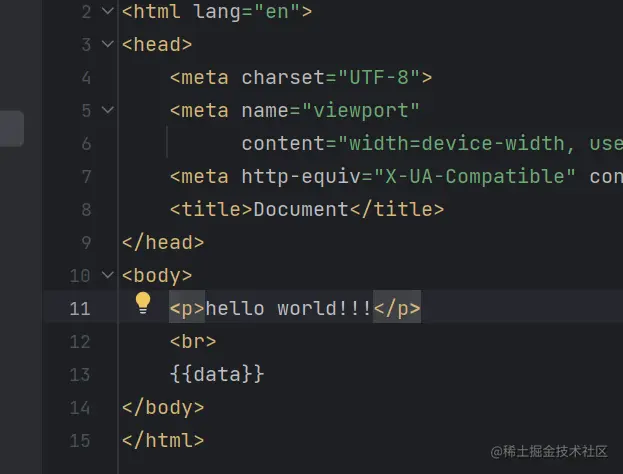623x474 pixels.
Task: Click the "UTF-8" charset value
Action: pyautogui.click(x=379, y=77)
